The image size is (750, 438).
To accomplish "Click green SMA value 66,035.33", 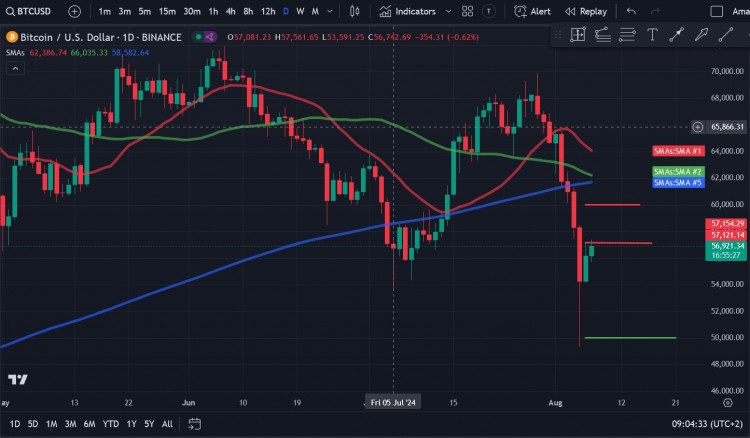I will click(89, 53).
